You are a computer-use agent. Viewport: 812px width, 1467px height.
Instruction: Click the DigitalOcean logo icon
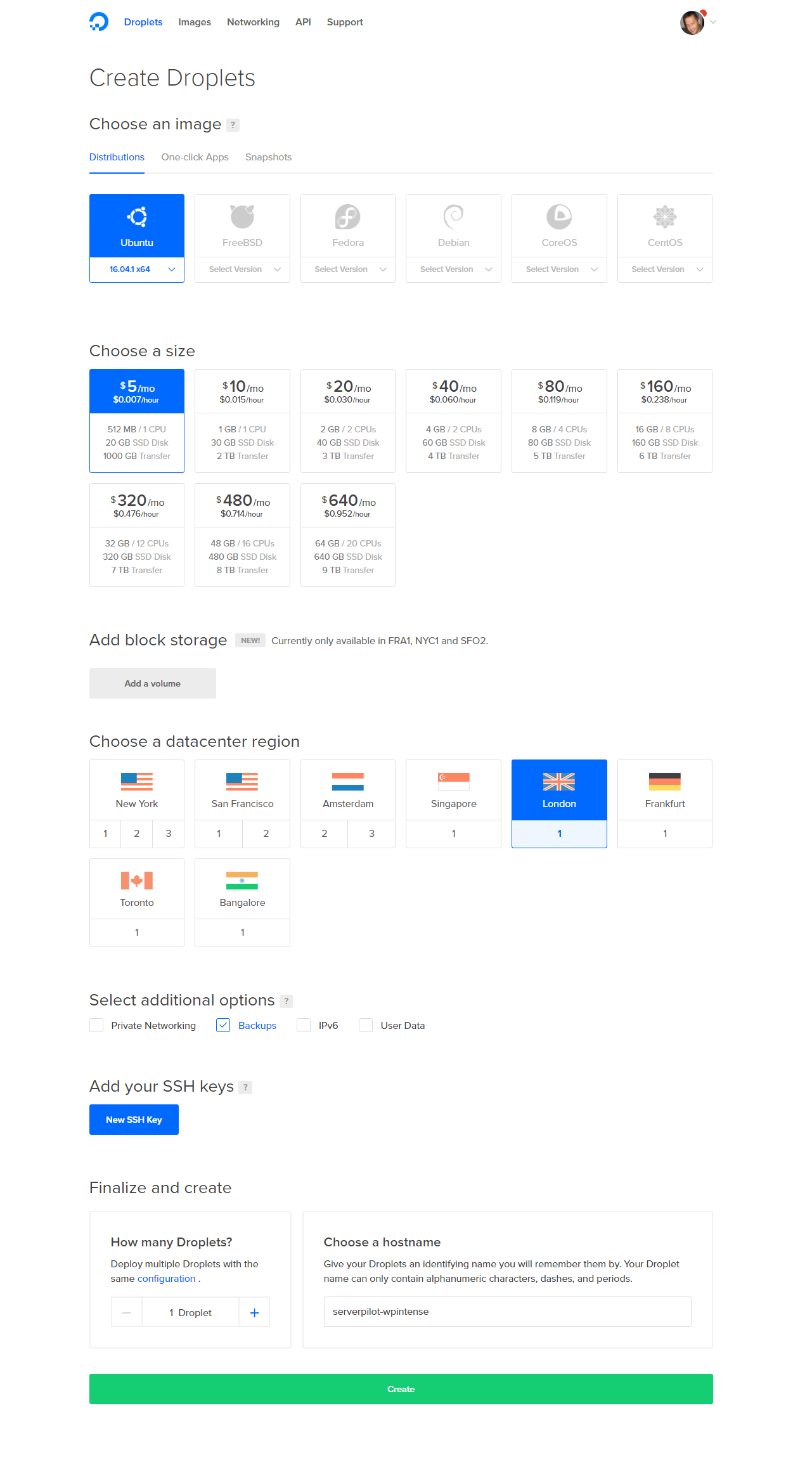coord(99,22)
